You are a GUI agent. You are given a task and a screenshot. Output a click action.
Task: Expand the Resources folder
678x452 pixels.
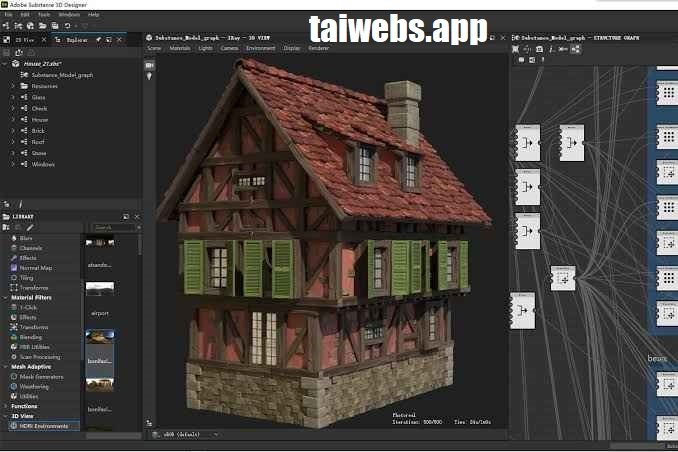[x=13, y=86]
